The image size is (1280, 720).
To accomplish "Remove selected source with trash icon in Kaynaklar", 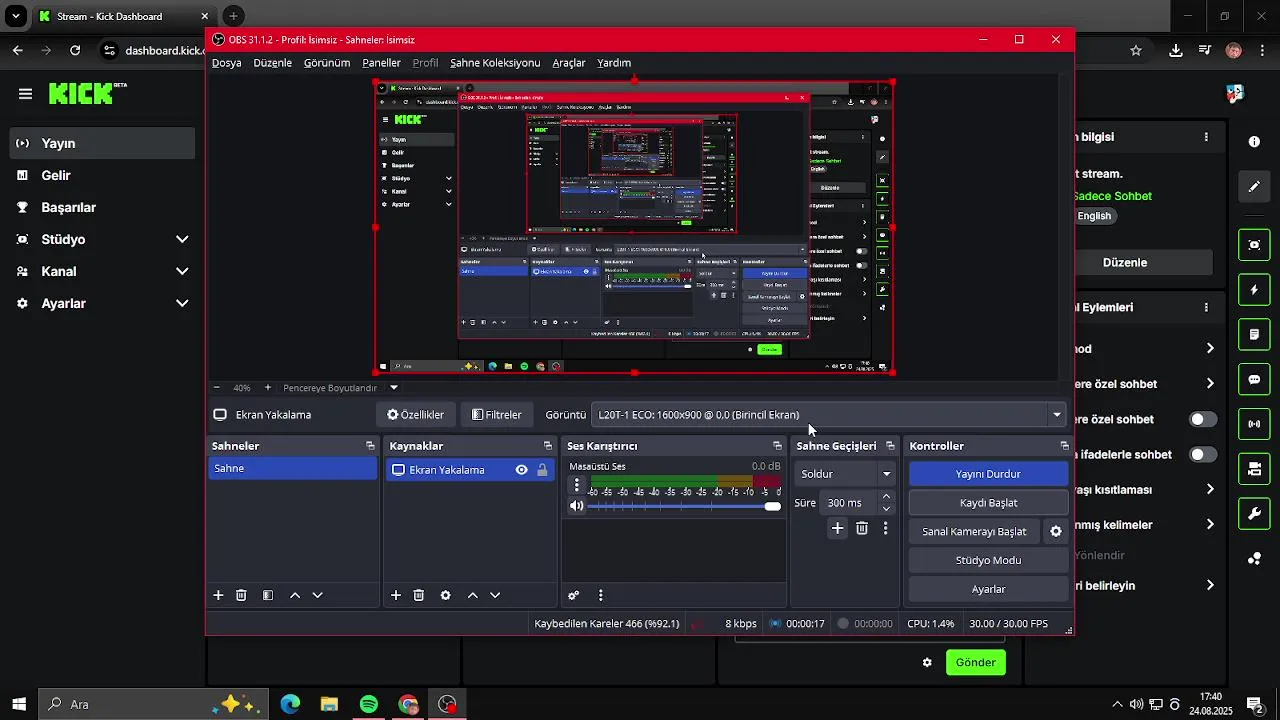I will point(419,595).
